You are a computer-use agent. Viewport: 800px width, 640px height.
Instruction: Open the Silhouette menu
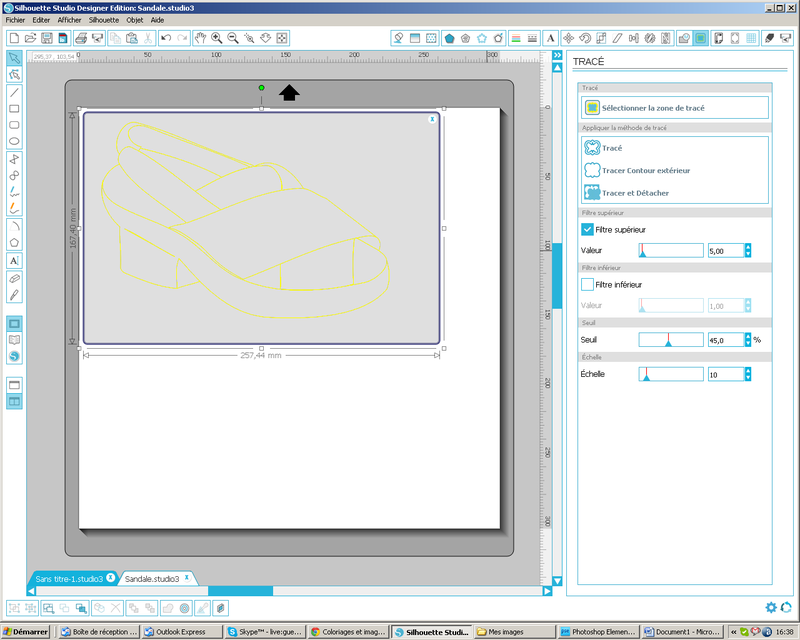[x=106, y=19]
